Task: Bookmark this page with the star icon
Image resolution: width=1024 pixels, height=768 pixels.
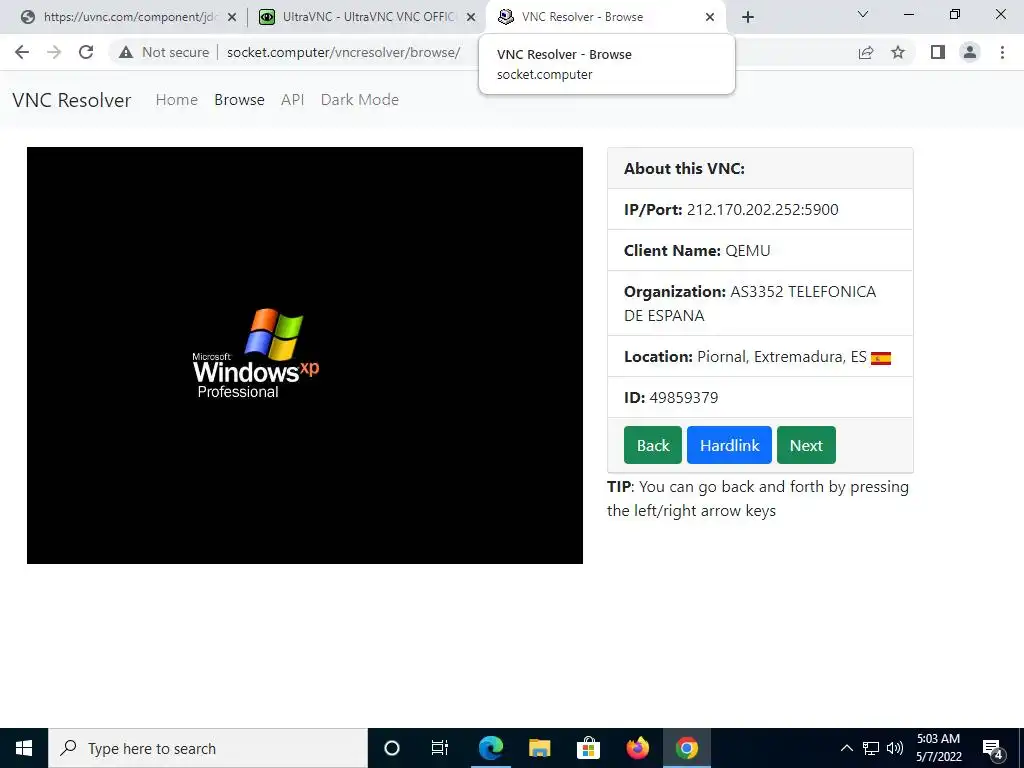Action: (898, 52)
